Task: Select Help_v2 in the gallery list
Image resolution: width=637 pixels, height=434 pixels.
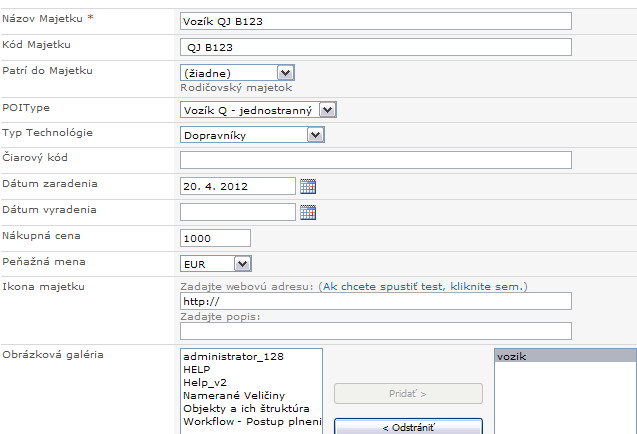Action: 251,382
